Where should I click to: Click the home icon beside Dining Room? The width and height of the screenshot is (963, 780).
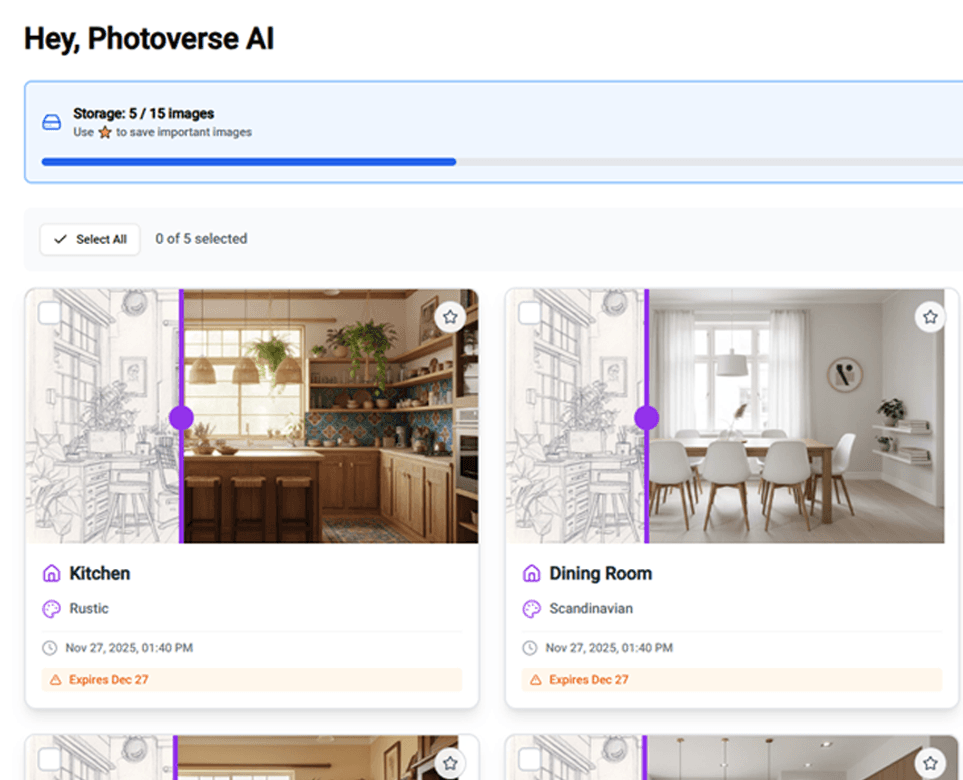pos(530,573)
